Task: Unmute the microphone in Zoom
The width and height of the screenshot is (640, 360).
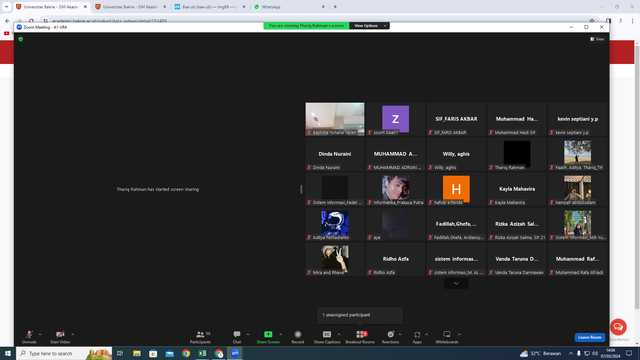Action: (29, 337)
